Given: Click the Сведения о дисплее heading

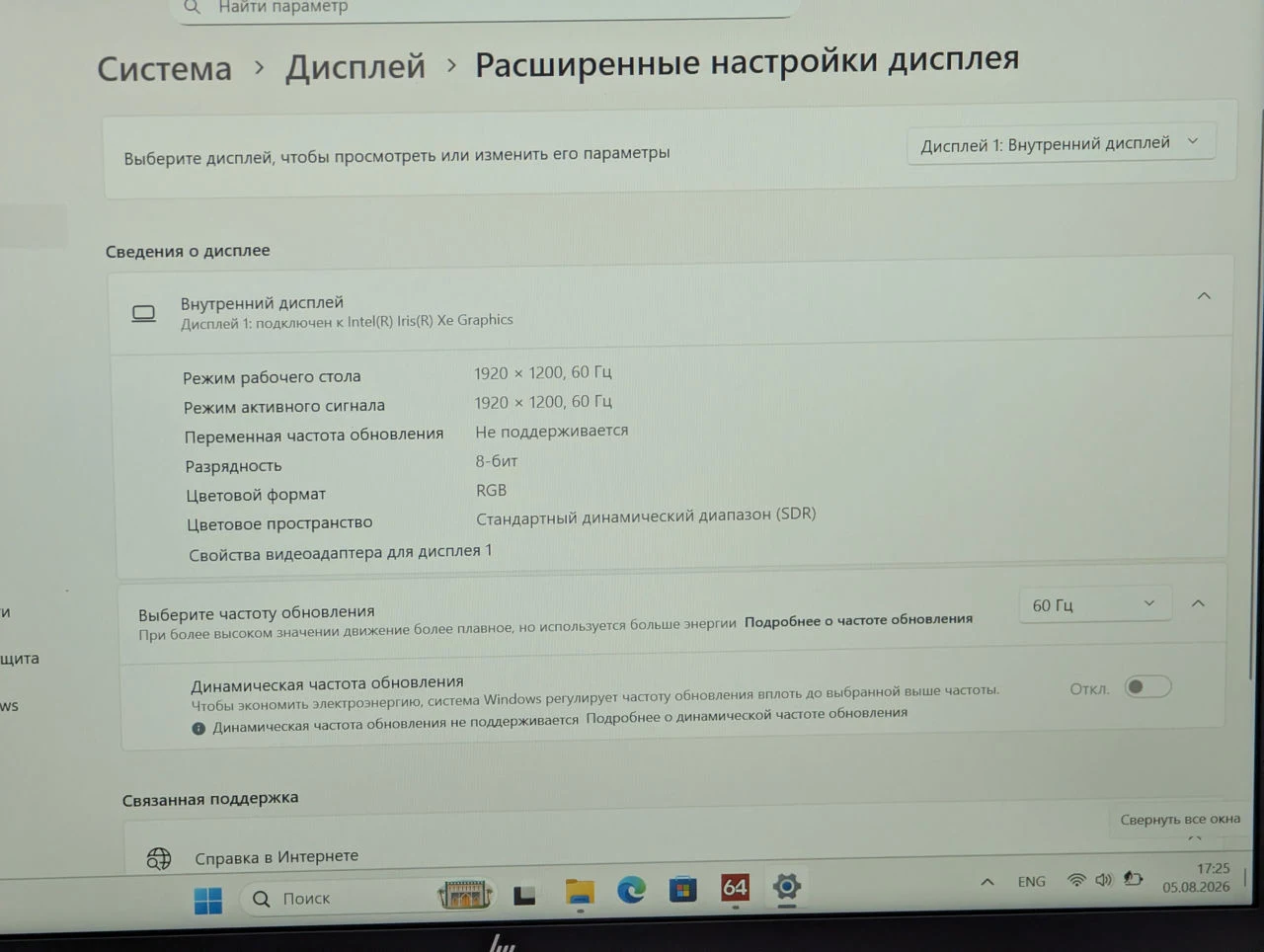Looking at the screenshot, I should tap(188, 251).
